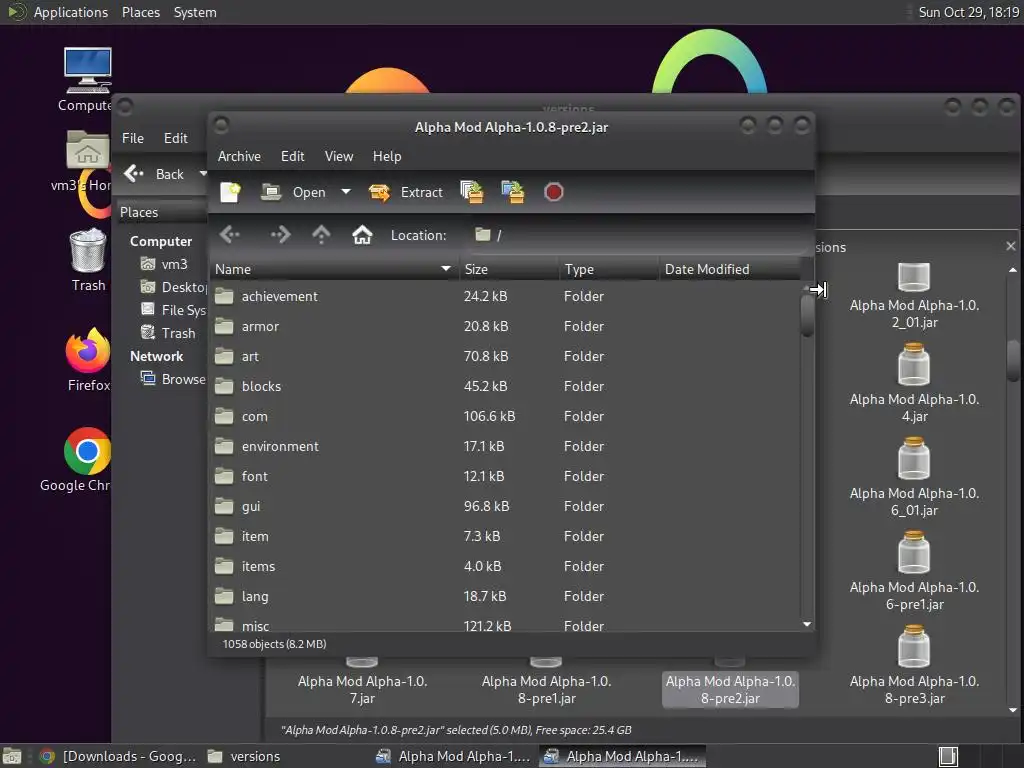The image size is (1024, 768).
Task: Click Back button in versions window
Action: click(x=155, y=174)
